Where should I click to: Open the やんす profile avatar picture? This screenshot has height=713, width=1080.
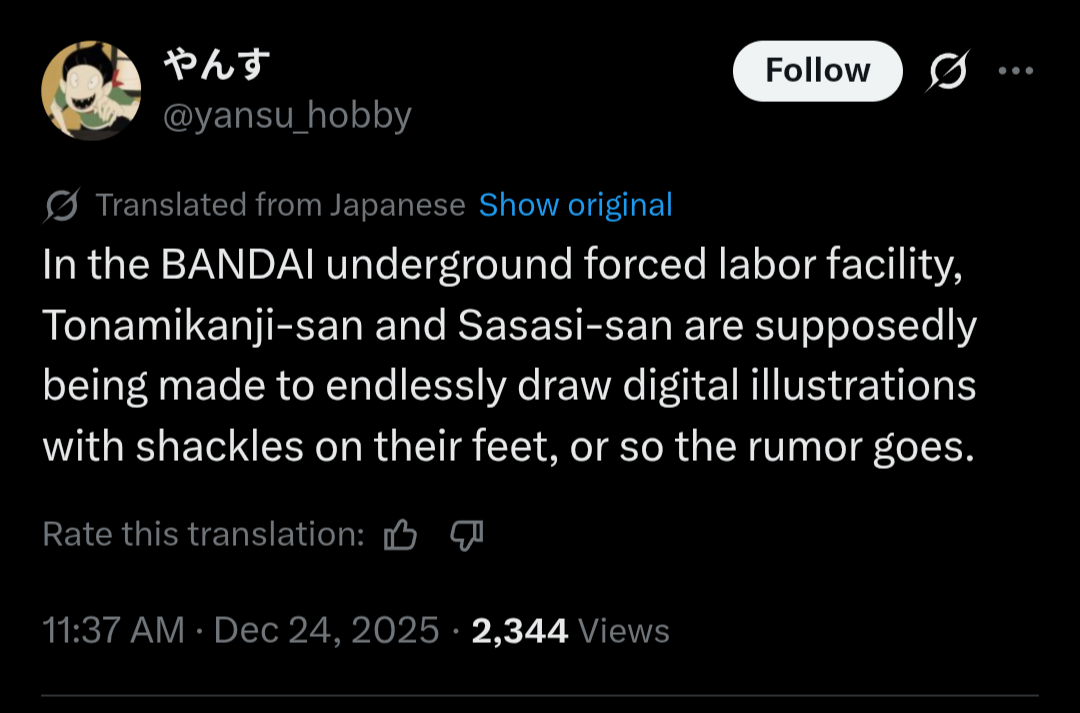91,90
